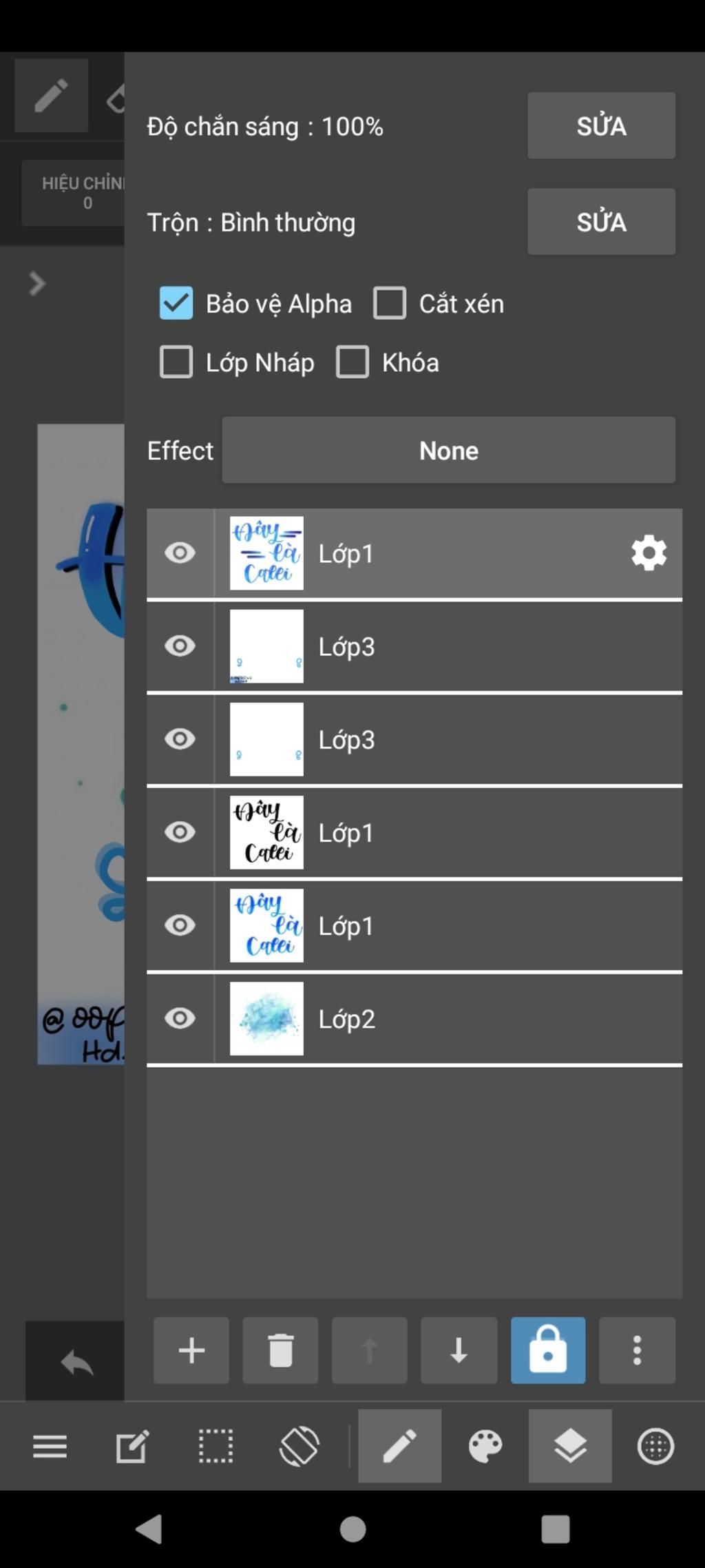Open the hamburger main menu
This screenshot has width=705, height=1568.
[x=50, y=1445]
